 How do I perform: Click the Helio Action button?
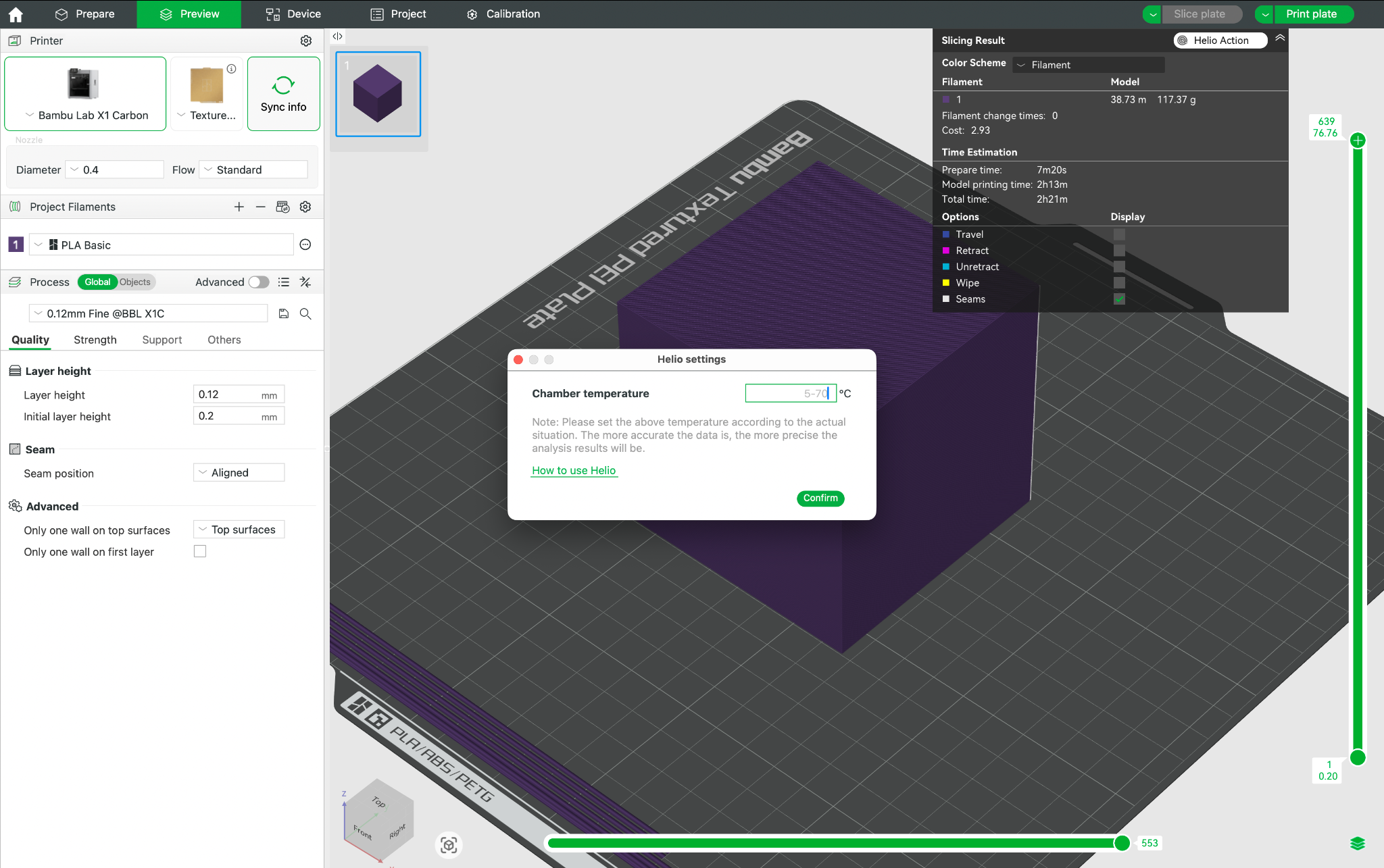click(x=1220, y=41)
